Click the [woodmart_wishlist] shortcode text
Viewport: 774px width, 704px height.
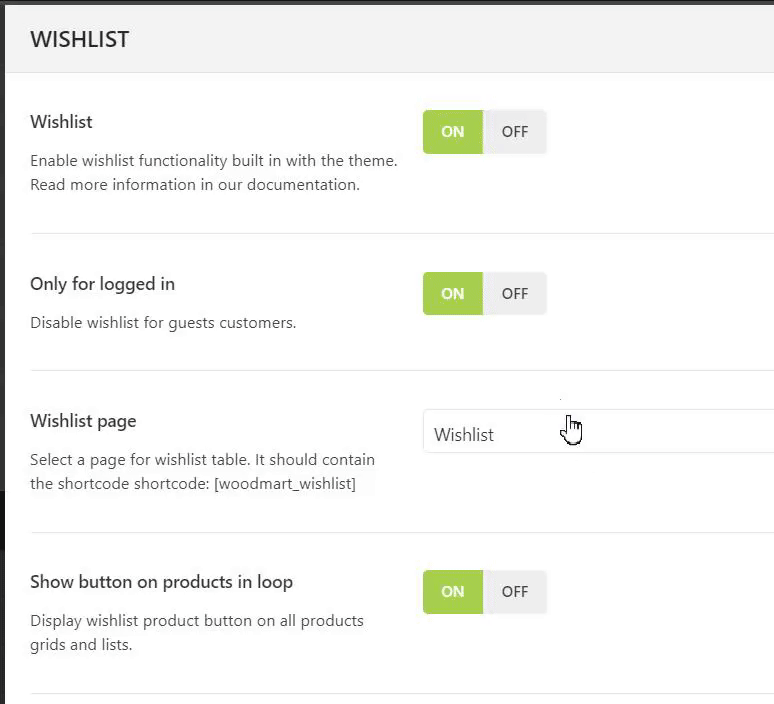285,485
